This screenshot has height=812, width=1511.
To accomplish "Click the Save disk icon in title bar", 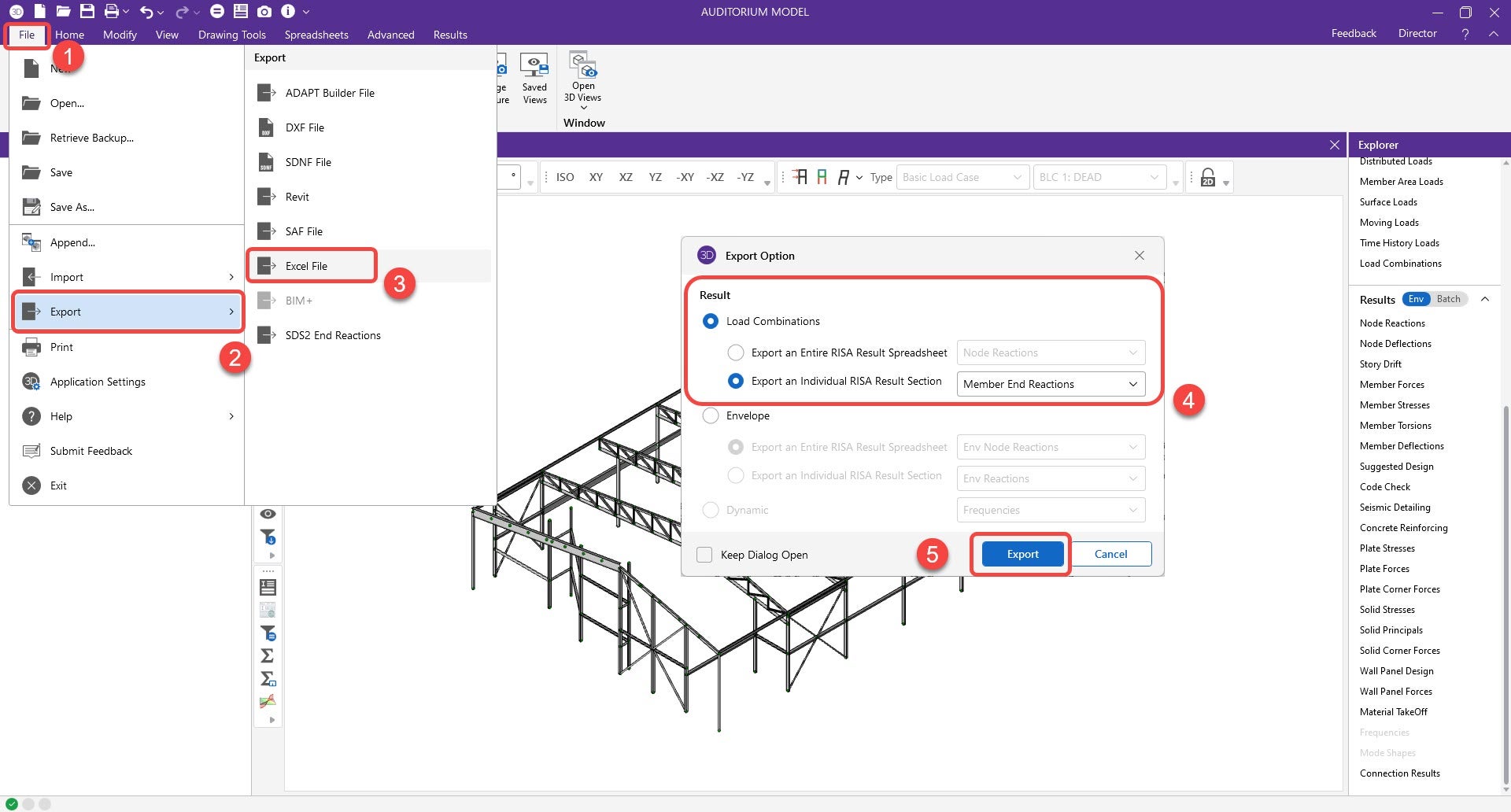I will [87, 12].
